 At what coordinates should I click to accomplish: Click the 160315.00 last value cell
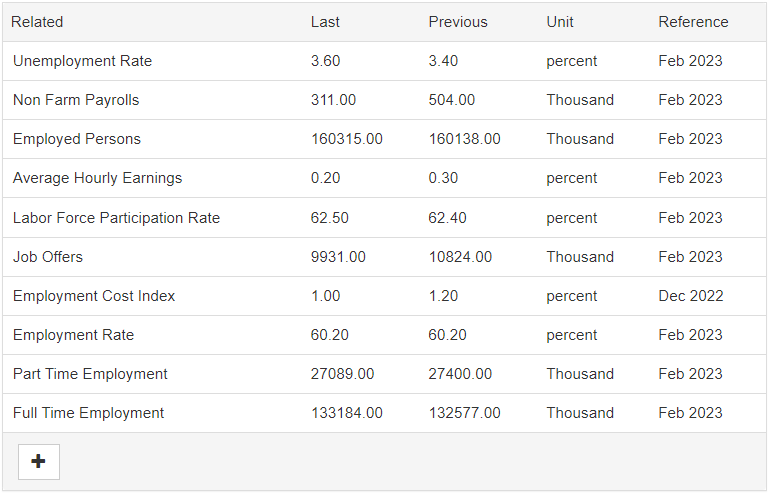(x=346, y=139)
